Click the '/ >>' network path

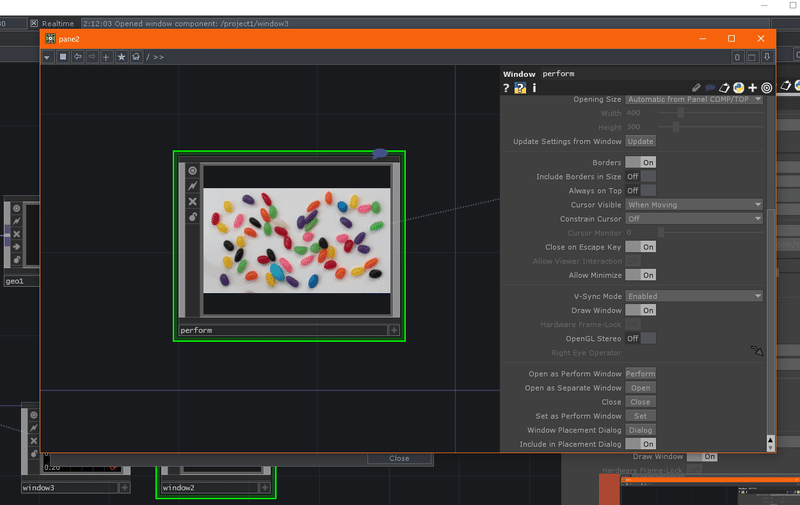(x=155, y=57)
